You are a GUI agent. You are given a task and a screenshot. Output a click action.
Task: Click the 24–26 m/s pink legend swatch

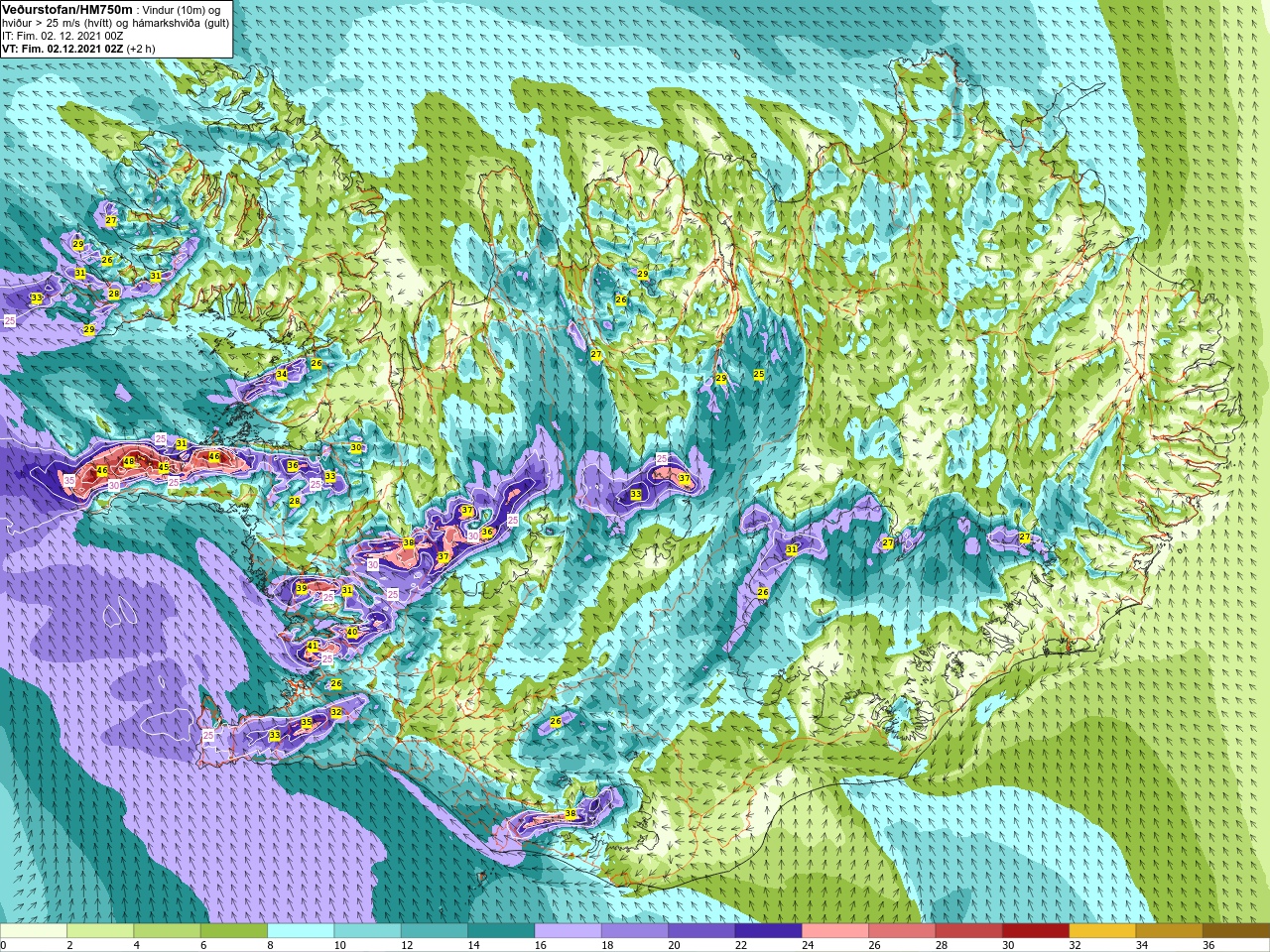[835, 931]
